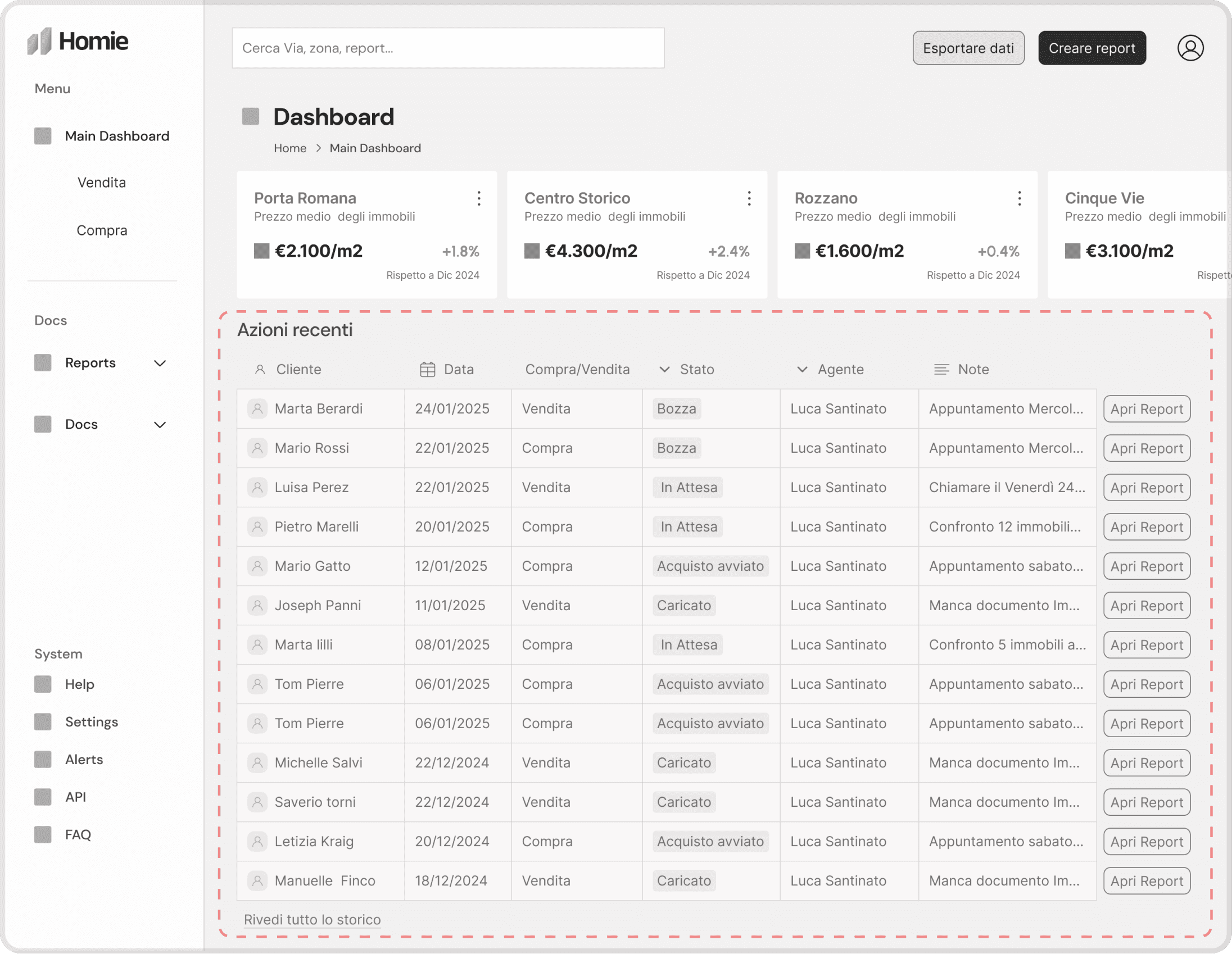Open report for Saverio torni row
1232x954 pixels.
(1147, 802)
